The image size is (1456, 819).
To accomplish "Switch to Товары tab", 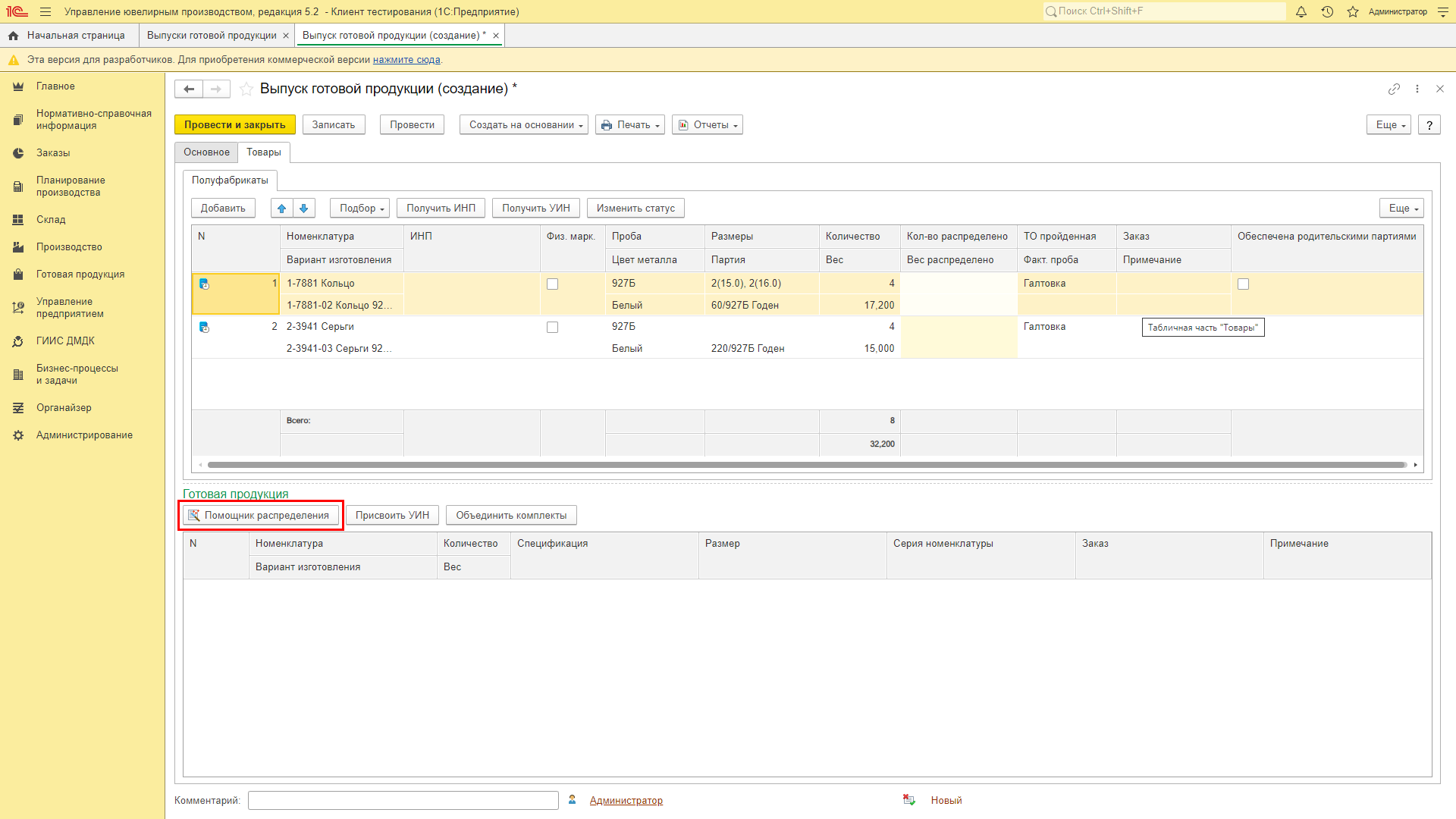I will point(264,152).
